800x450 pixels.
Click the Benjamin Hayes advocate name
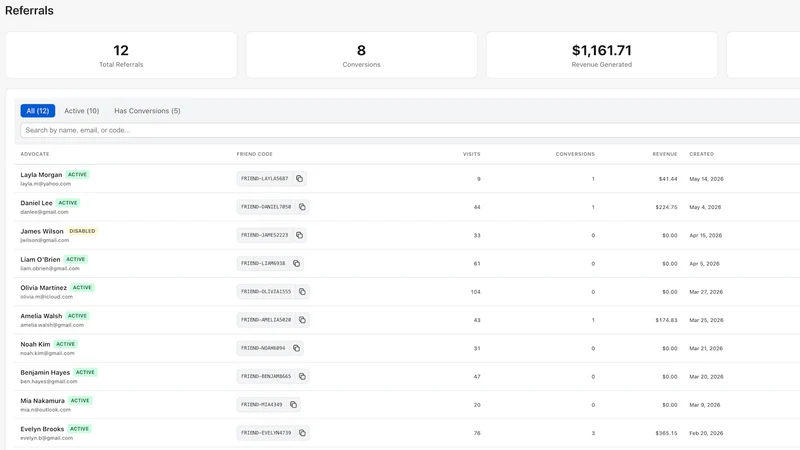coord(45,372)
